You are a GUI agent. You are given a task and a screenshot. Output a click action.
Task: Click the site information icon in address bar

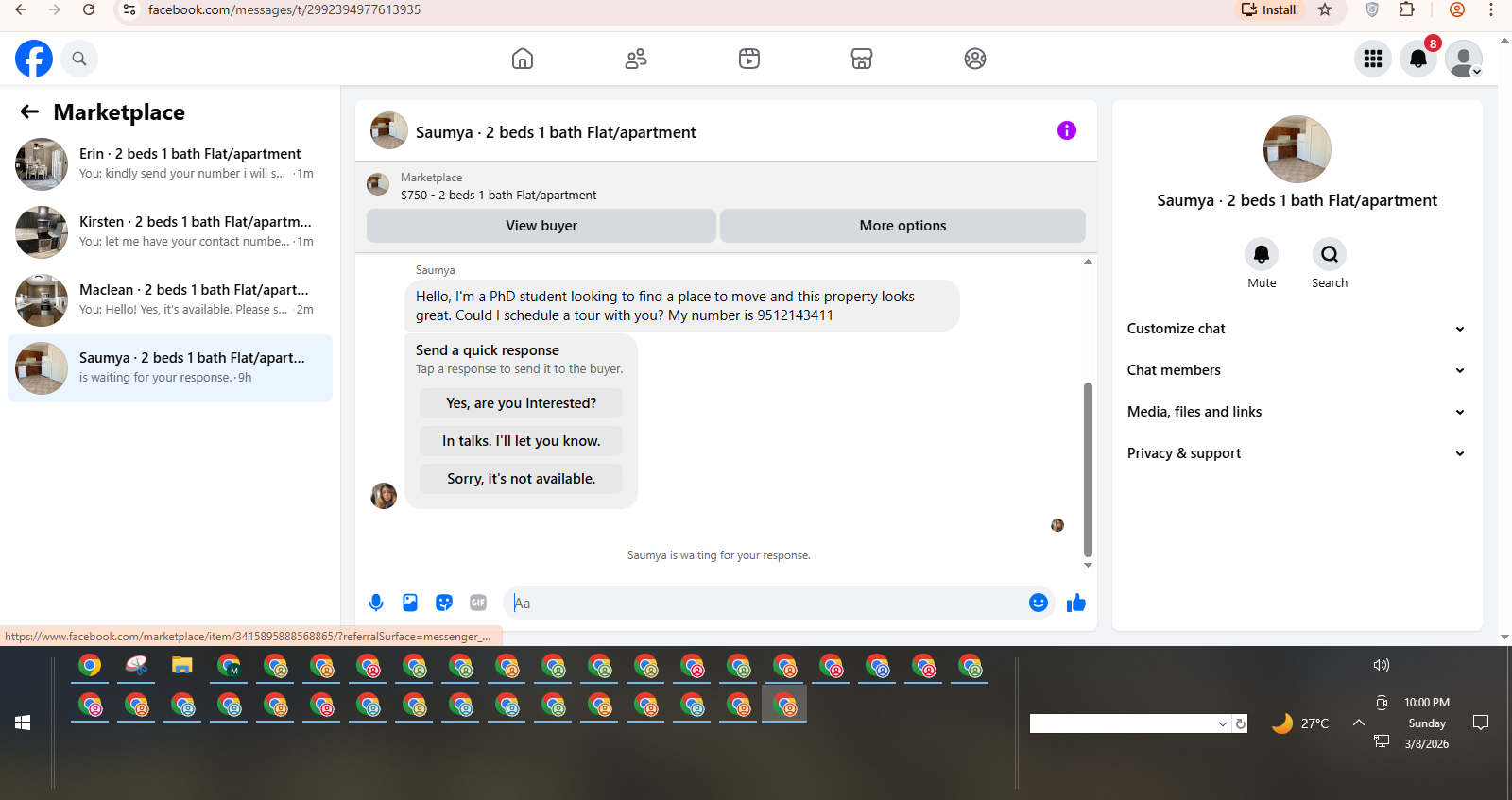pyautogui.click(x=129, y=9)
